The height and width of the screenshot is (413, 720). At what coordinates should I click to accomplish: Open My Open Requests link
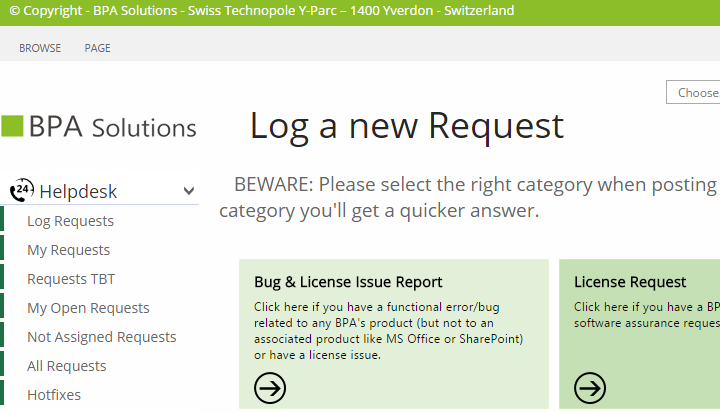(x=88, y=308)
